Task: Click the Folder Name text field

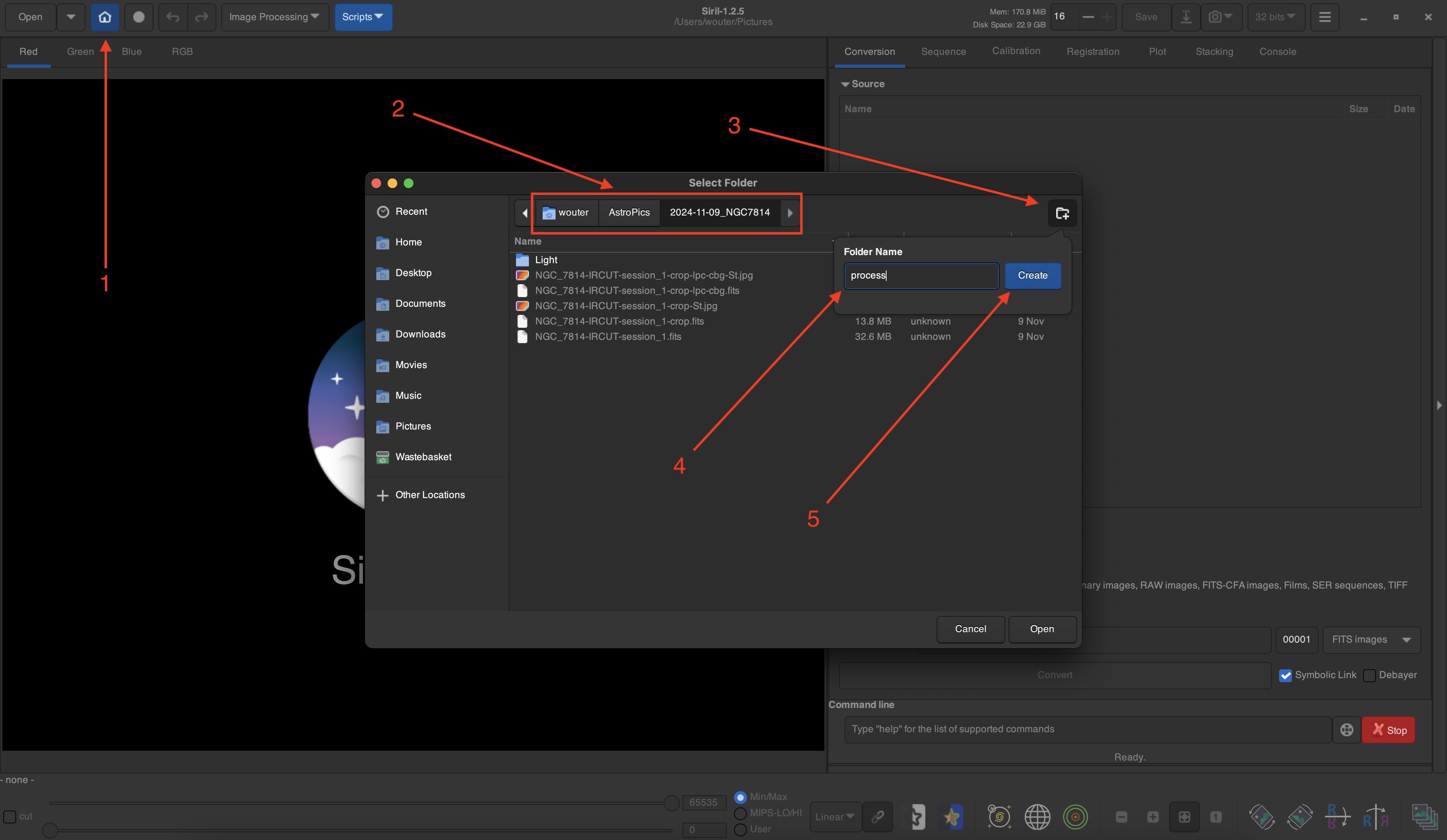Action: (x=921, y=276)
